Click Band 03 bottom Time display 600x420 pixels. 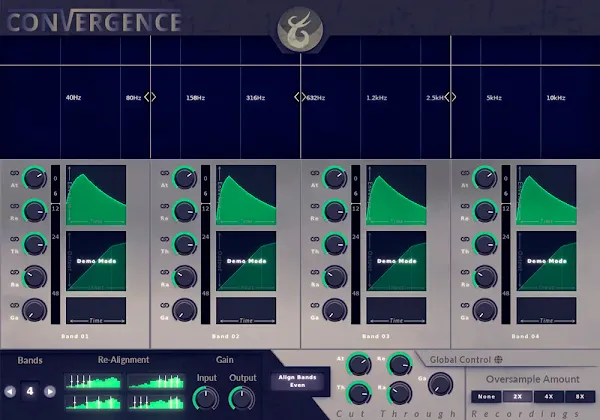pyautogui.click(x=396, y=311)
